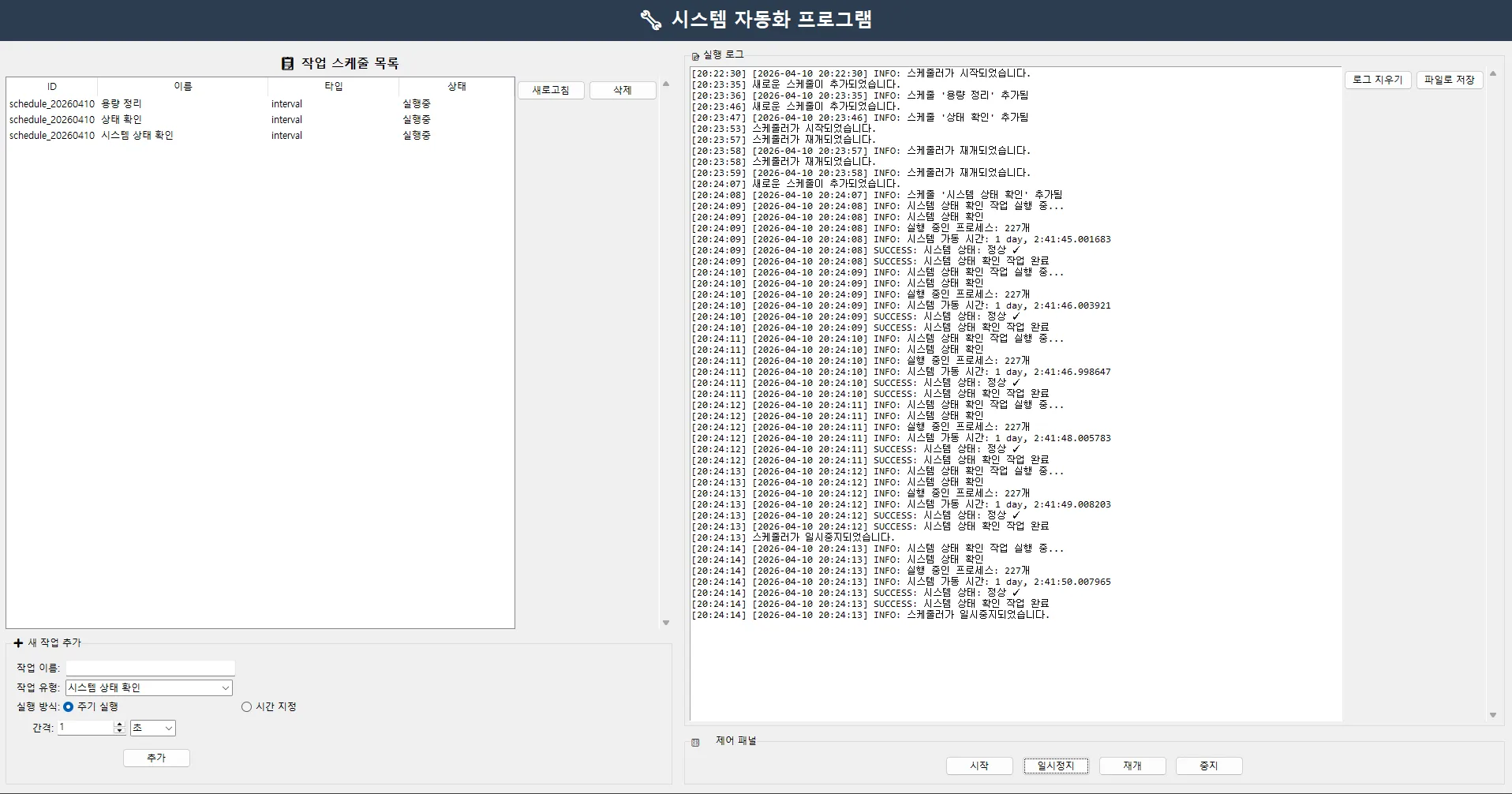Click the list icon beside 작업 스케줄 목록
This screenshot has width=1512, height=794.
click(x=287, y=63)
